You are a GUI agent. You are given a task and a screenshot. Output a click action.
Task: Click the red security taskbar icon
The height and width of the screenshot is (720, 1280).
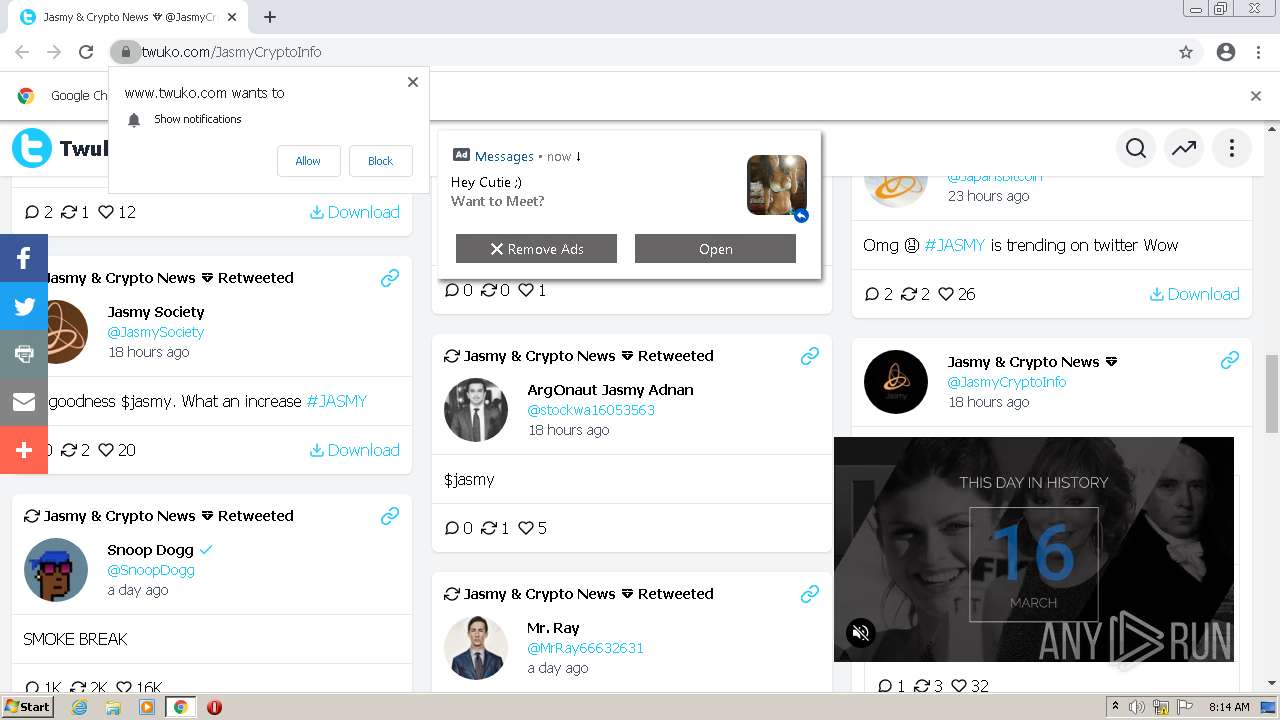click(214, 707)
